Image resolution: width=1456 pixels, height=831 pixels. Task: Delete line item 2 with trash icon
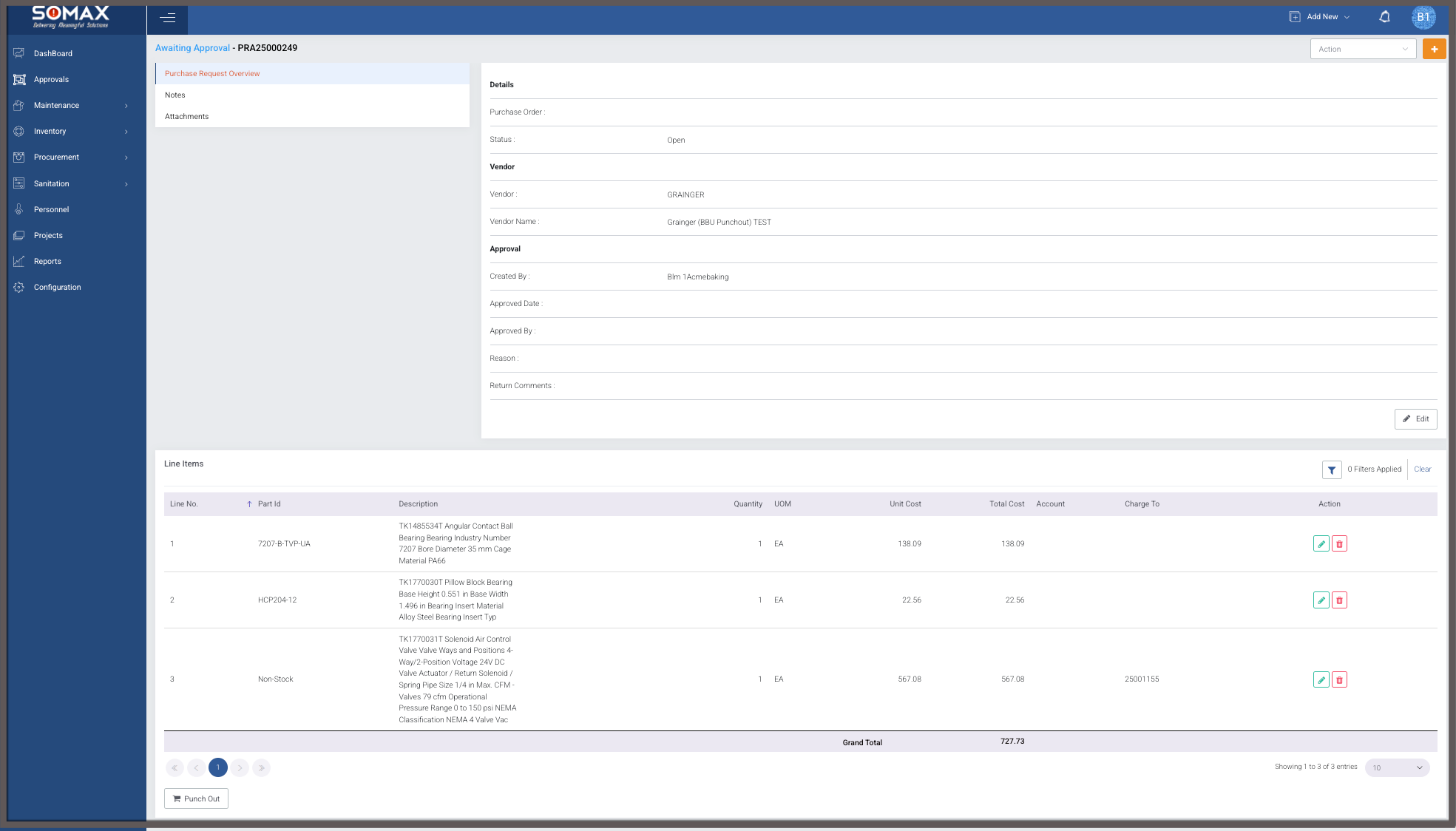pos(1339,600)
